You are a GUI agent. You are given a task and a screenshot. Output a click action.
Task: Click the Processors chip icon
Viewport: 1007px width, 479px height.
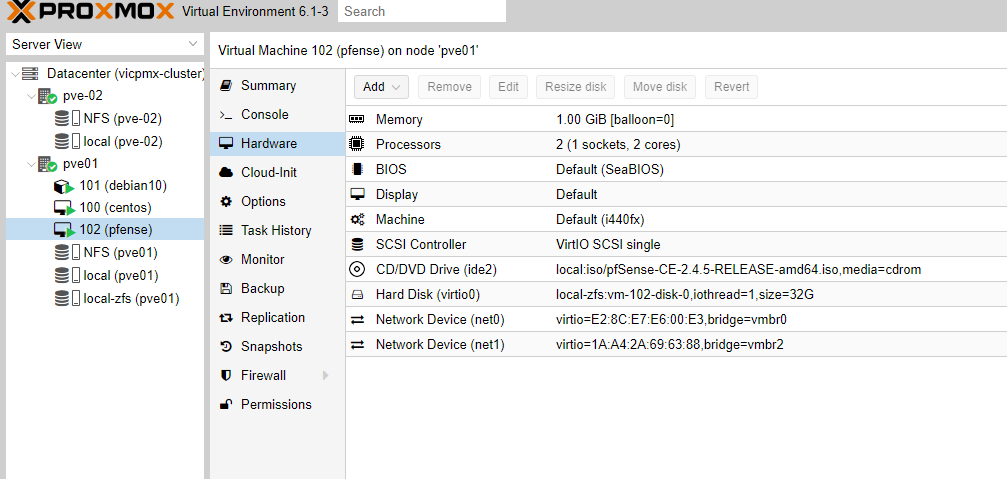[x=356, y=144]
